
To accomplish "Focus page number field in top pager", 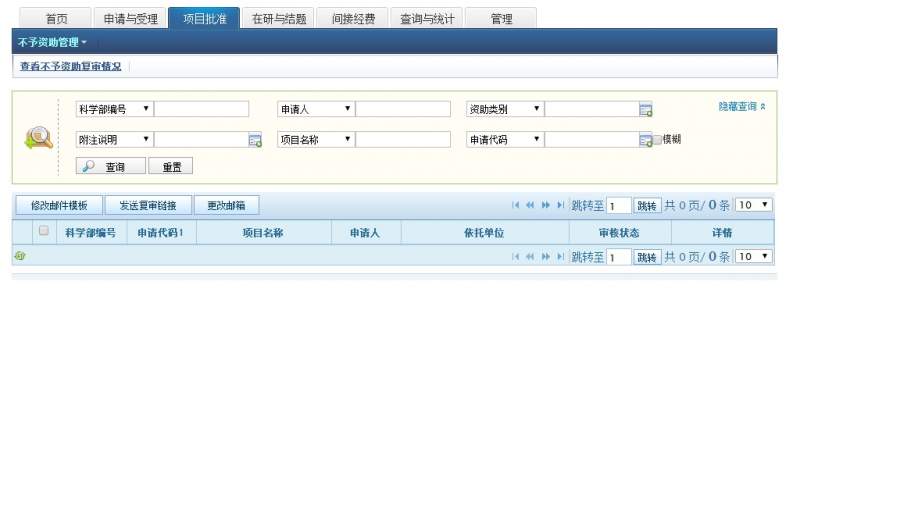I will 619,205.
